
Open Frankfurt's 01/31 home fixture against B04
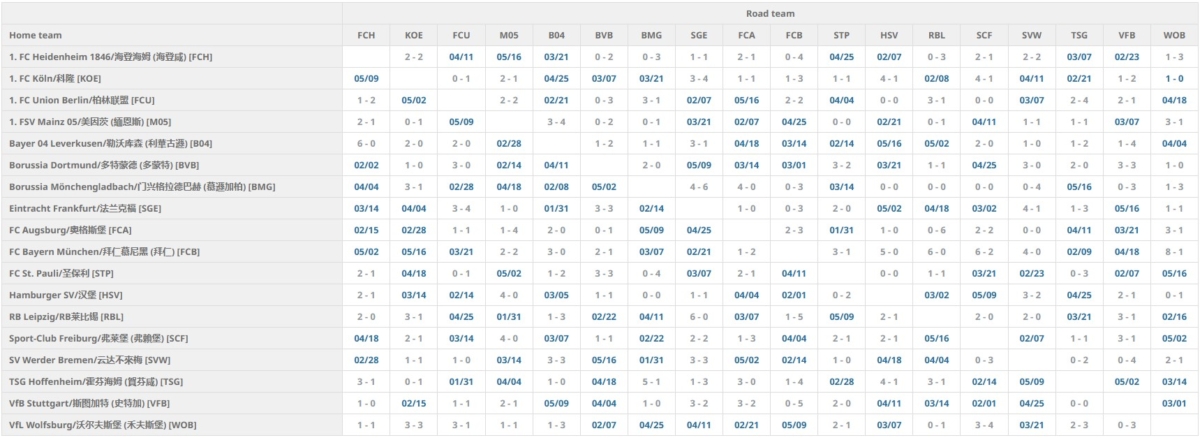tap(556, 209)
